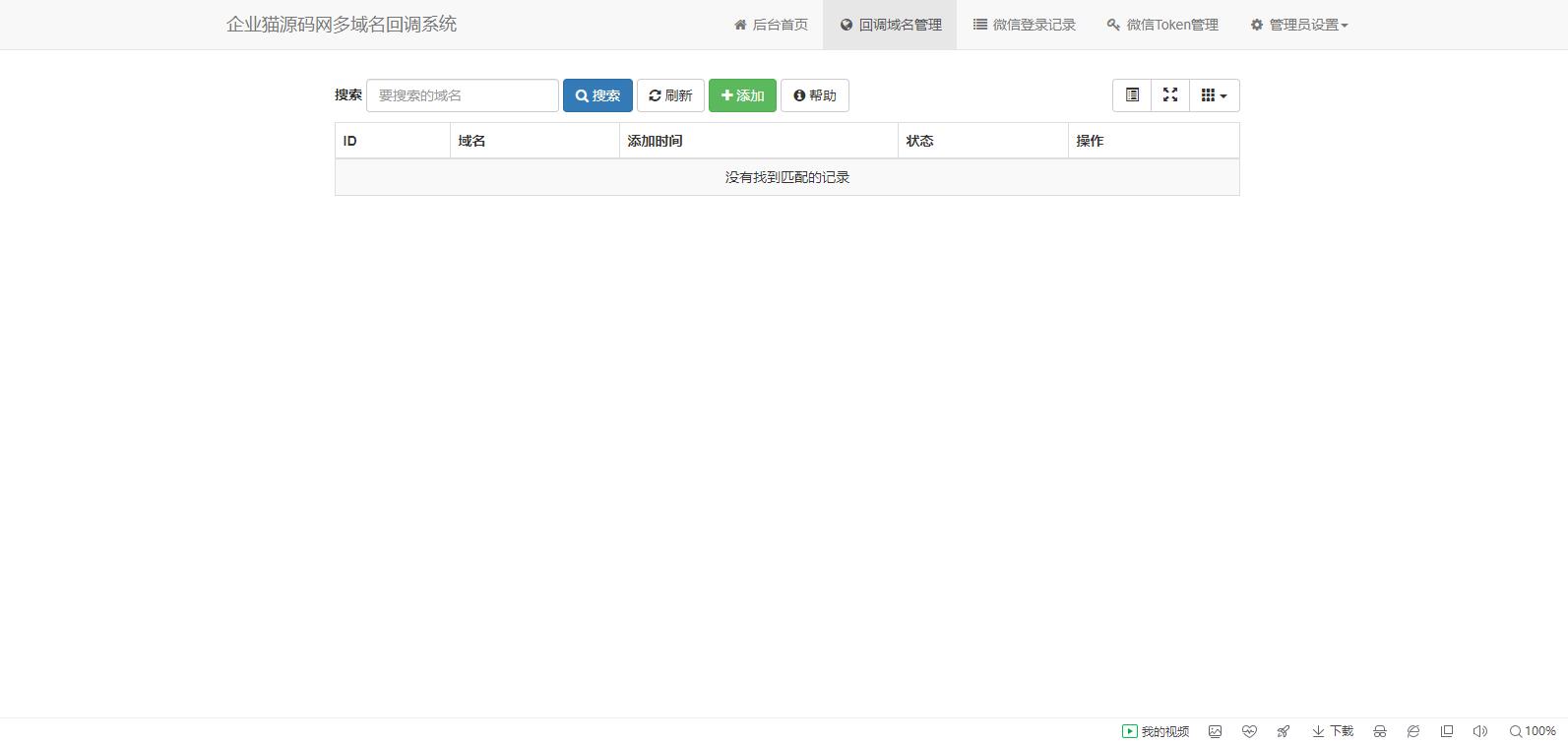The width and height of the screenshot is (1568, 744).
Task: Click the blue 搜索 search button
Action: (x=597, y=95)
